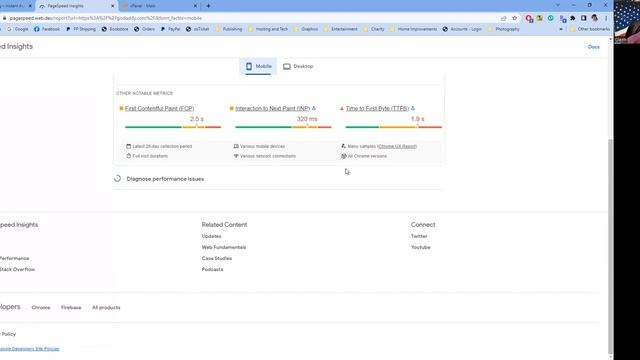Open the Web Fundamentals footer link

coord(224,247)
